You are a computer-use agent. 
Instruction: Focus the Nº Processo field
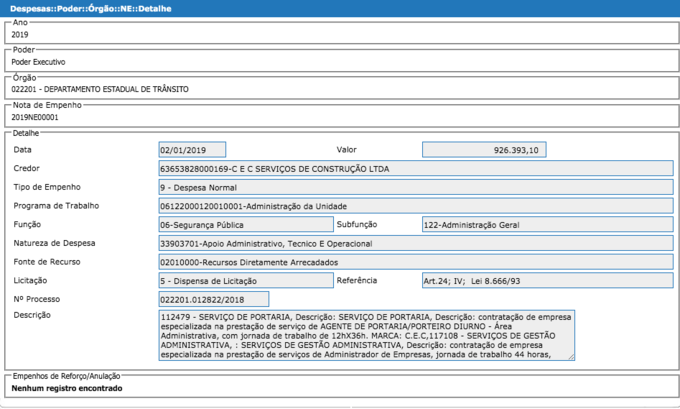pos(214,300)
